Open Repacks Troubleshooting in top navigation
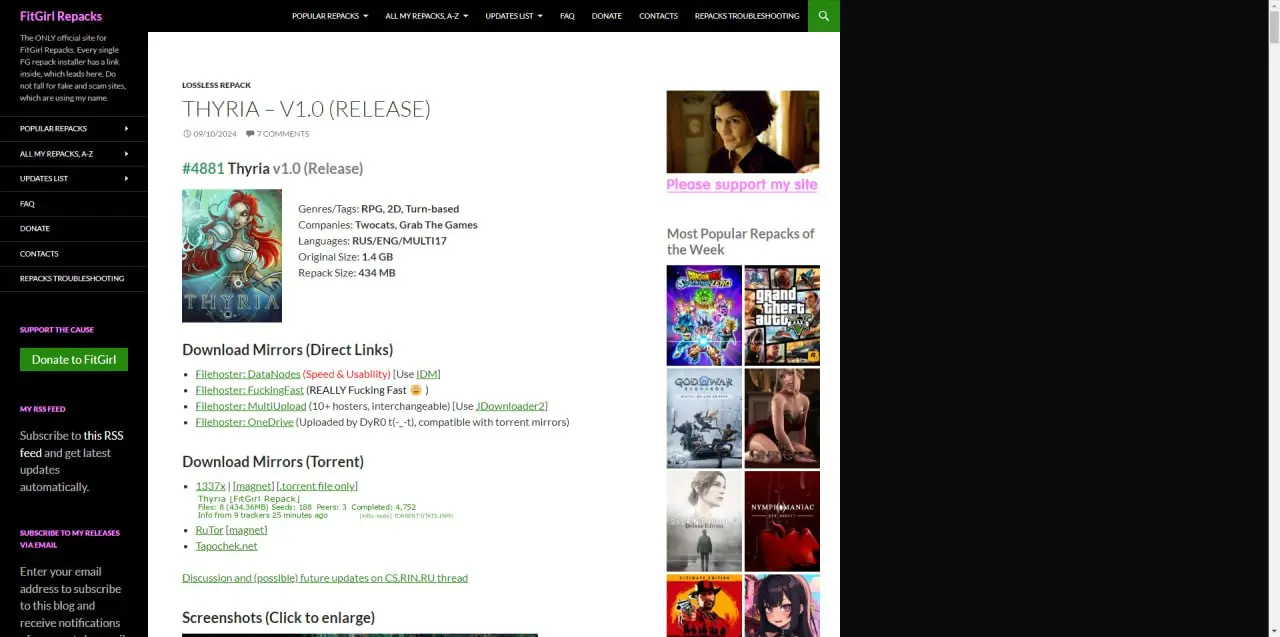 (747, 16)
